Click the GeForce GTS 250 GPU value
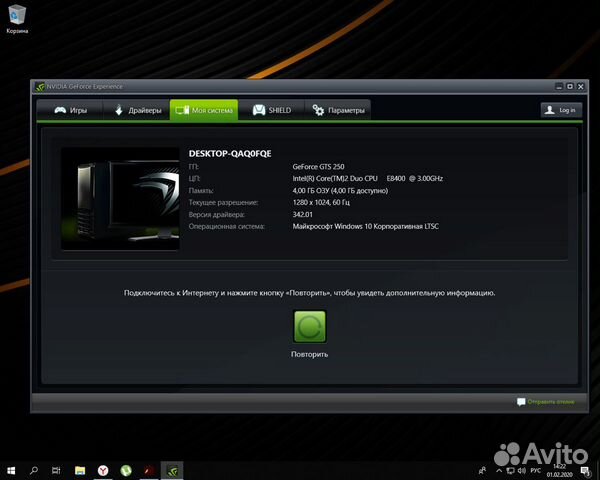 click(318, 167)
